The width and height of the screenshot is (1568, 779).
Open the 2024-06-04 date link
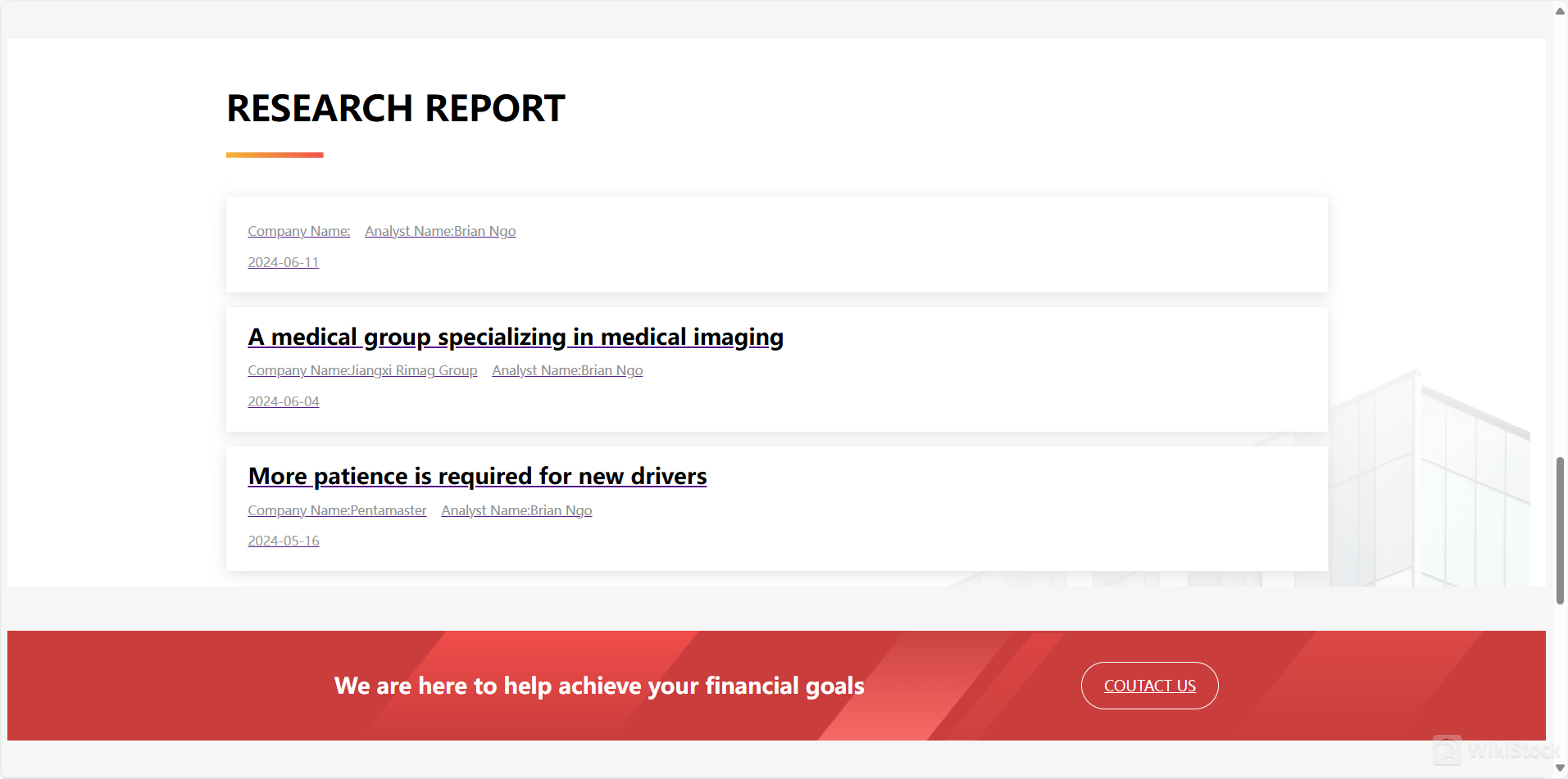[x=284, y=402]
